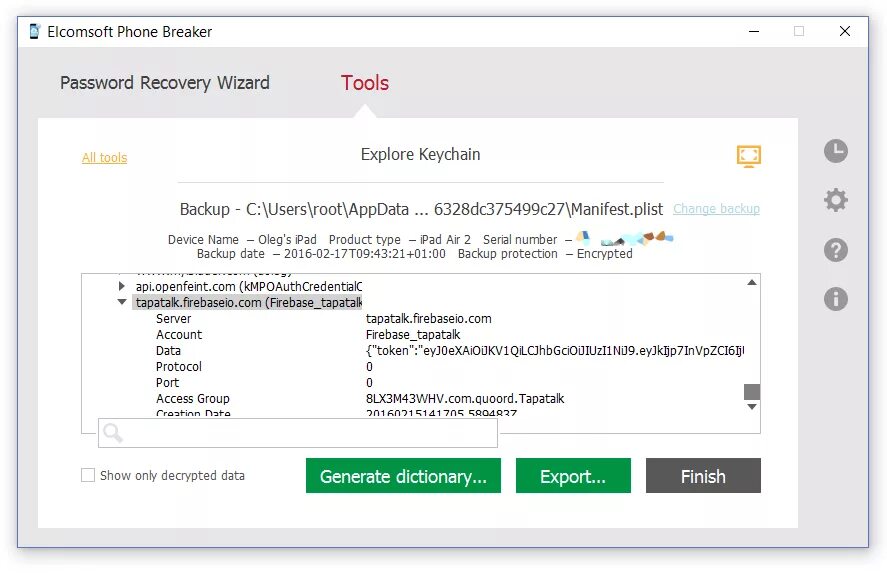Screen dimensions: 887x573
Task: Switch to Password Recovery Wizard tab
Action: point(165,83)
